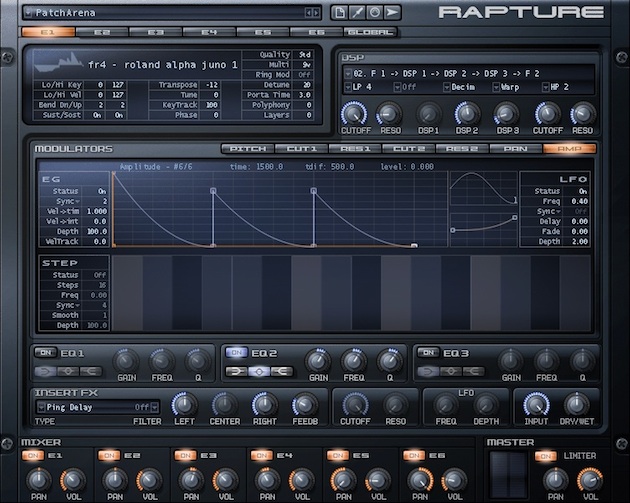The height and width of the screenshot is (503, 630).
Task: Toggle mixer E6 ON button
Action: tap(414, 456)
